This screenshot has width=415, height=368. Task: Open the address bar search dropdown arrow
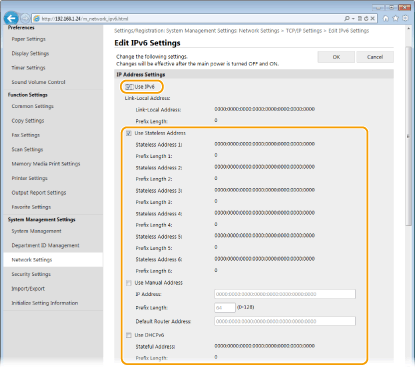[353, 19]
